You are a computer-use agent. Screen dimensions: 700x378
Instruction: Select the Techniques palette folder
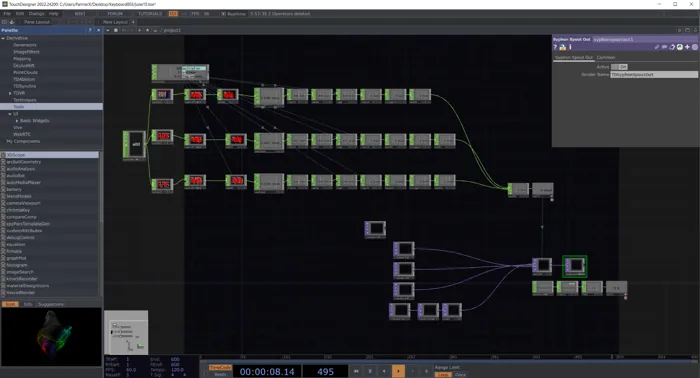point(25,100)
